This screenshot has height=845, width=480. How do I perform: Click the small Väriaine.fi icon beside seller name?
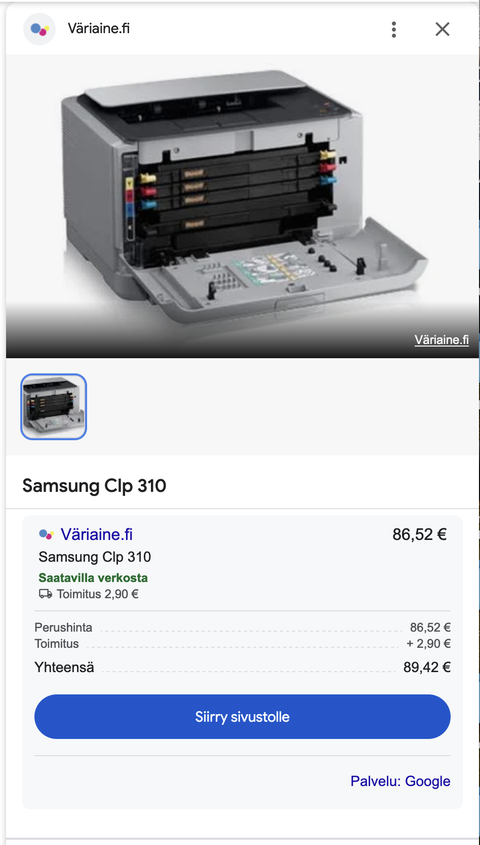point(46,535)
